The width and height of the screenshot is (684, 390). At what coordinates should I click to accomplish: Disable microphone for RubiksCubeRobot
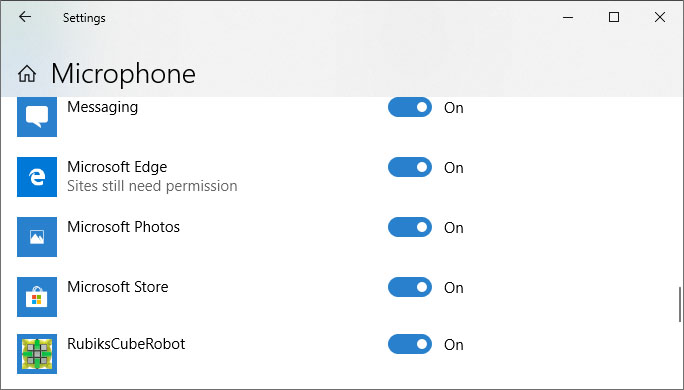[410, 344]
